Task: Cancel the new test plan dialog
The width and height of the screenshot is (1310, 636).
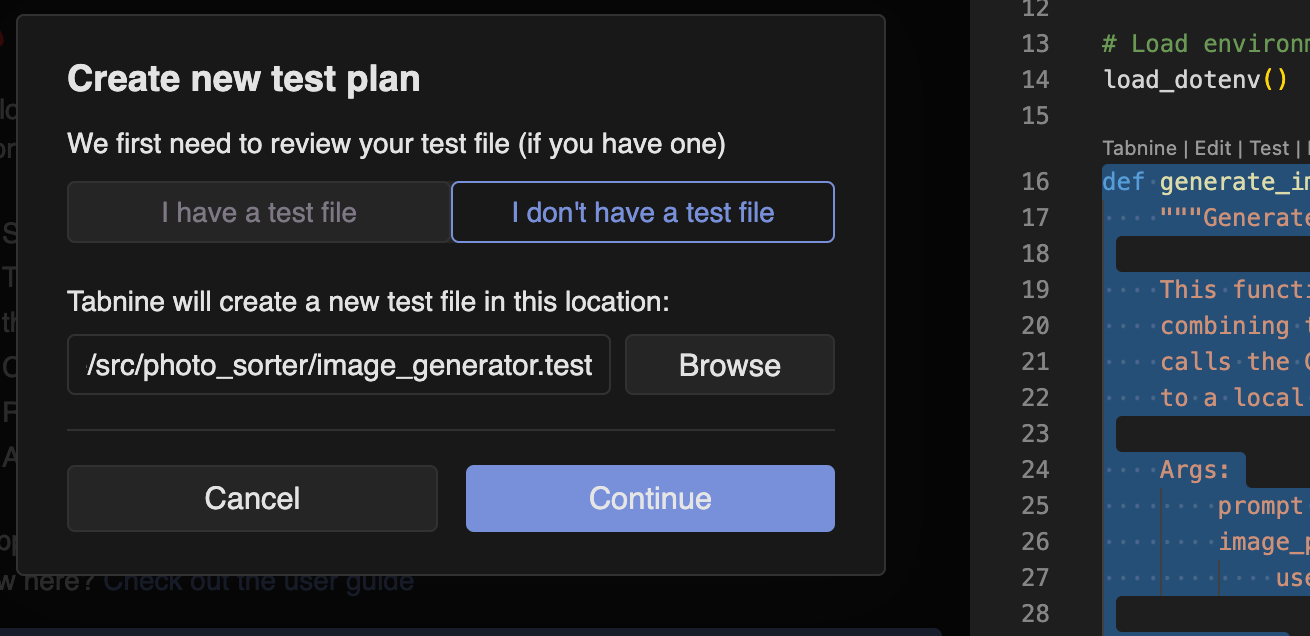Action: tap(252, 498)
